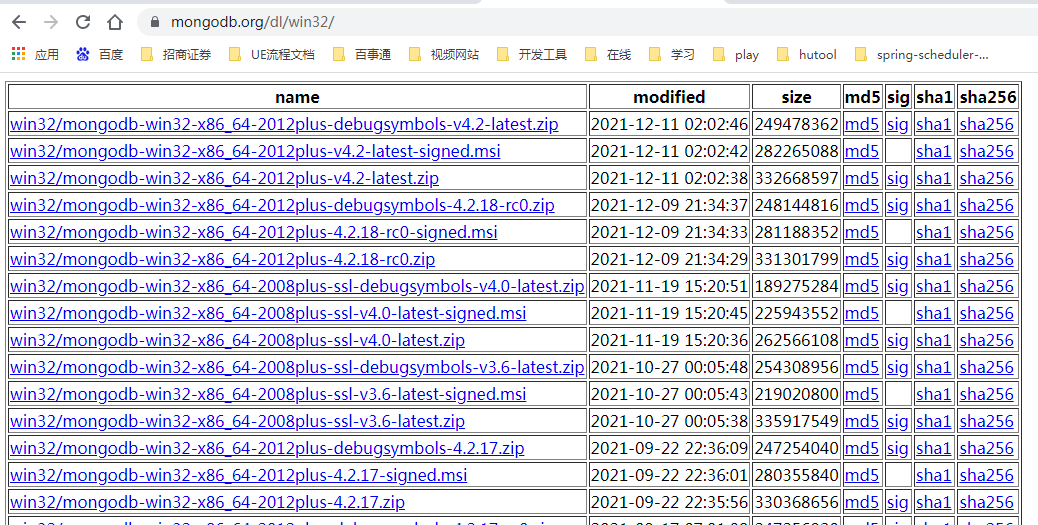This screenshot has width=1038, height=525.
Task: Open the 应用 apps grid bookmark
Action: pyautogui.click(x=36, y=55)
